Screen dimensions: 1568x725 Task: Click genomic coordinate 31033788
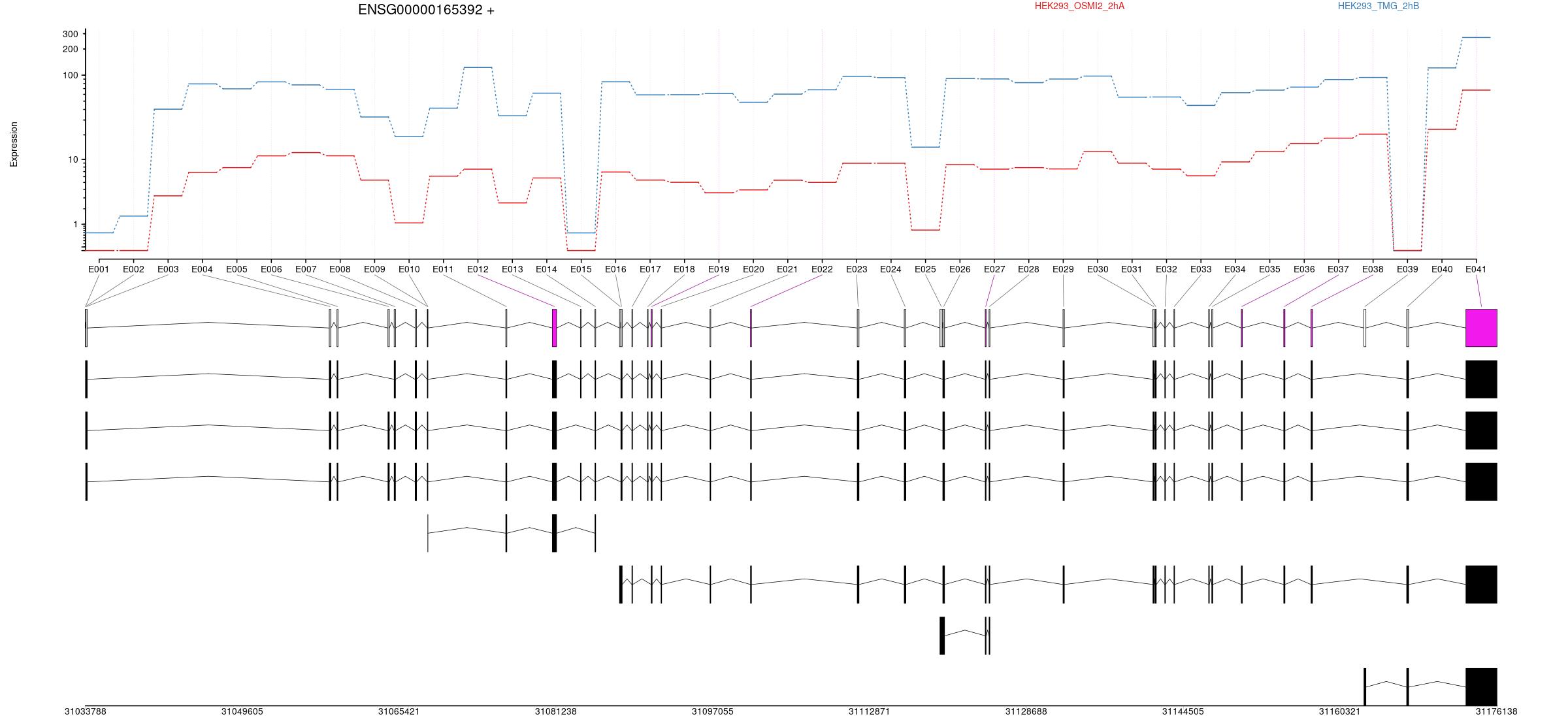click(85, 711)
